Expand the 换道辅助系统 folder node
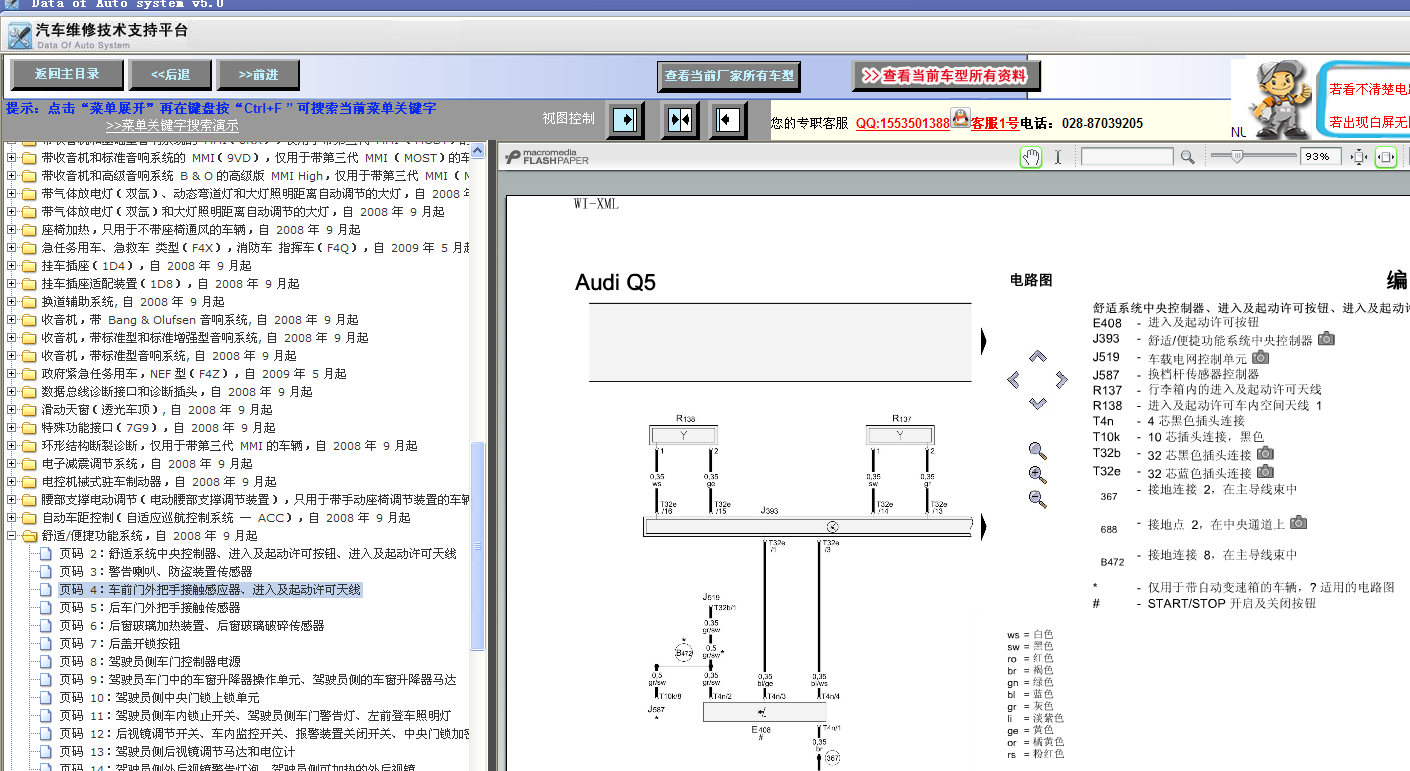The height and width of the screenshot is (771, 1410). 12,302
